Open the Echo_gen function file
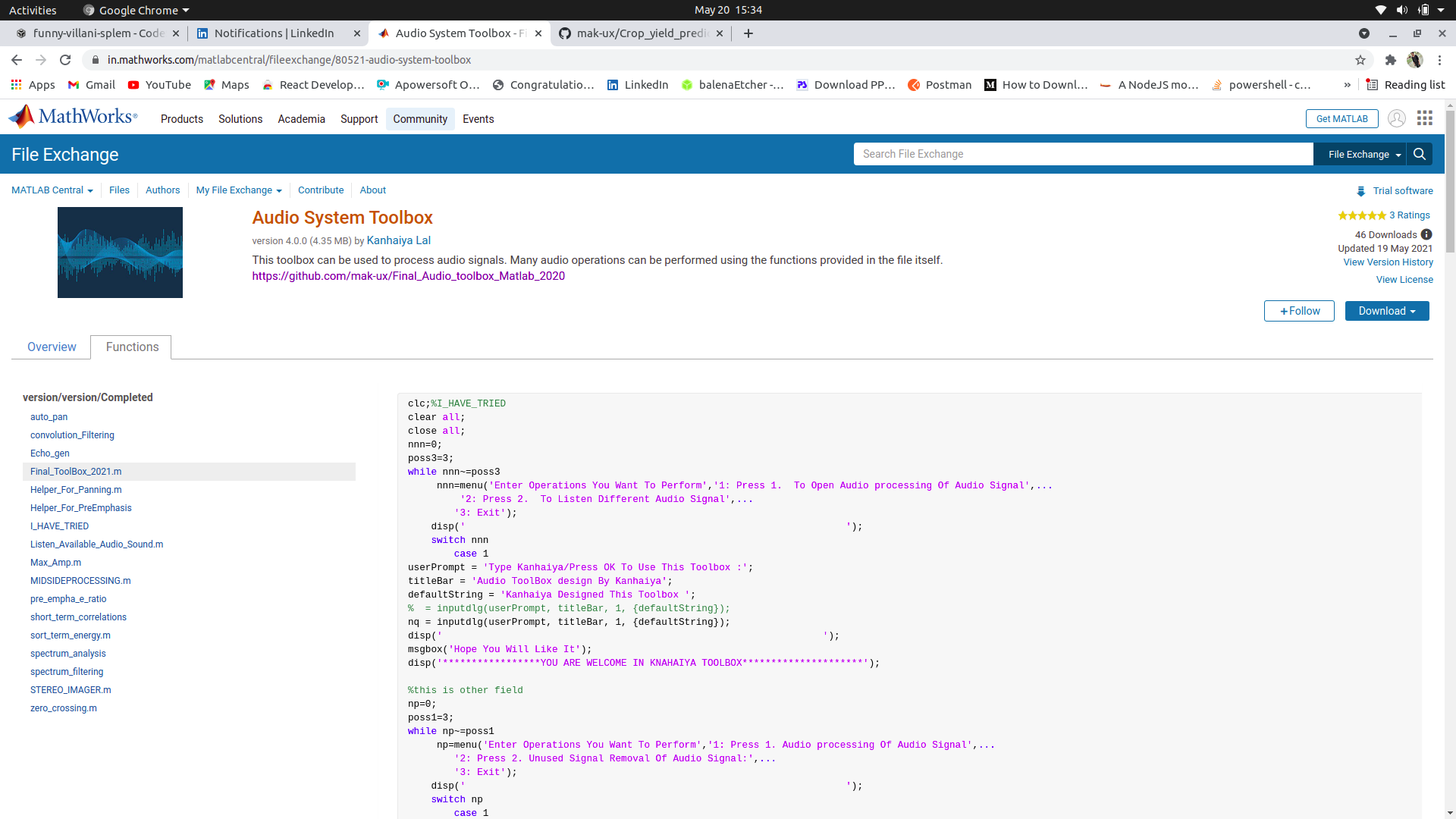Image resolution: width=1456 pixels, height=819 pixels. [x=49, y=453]
